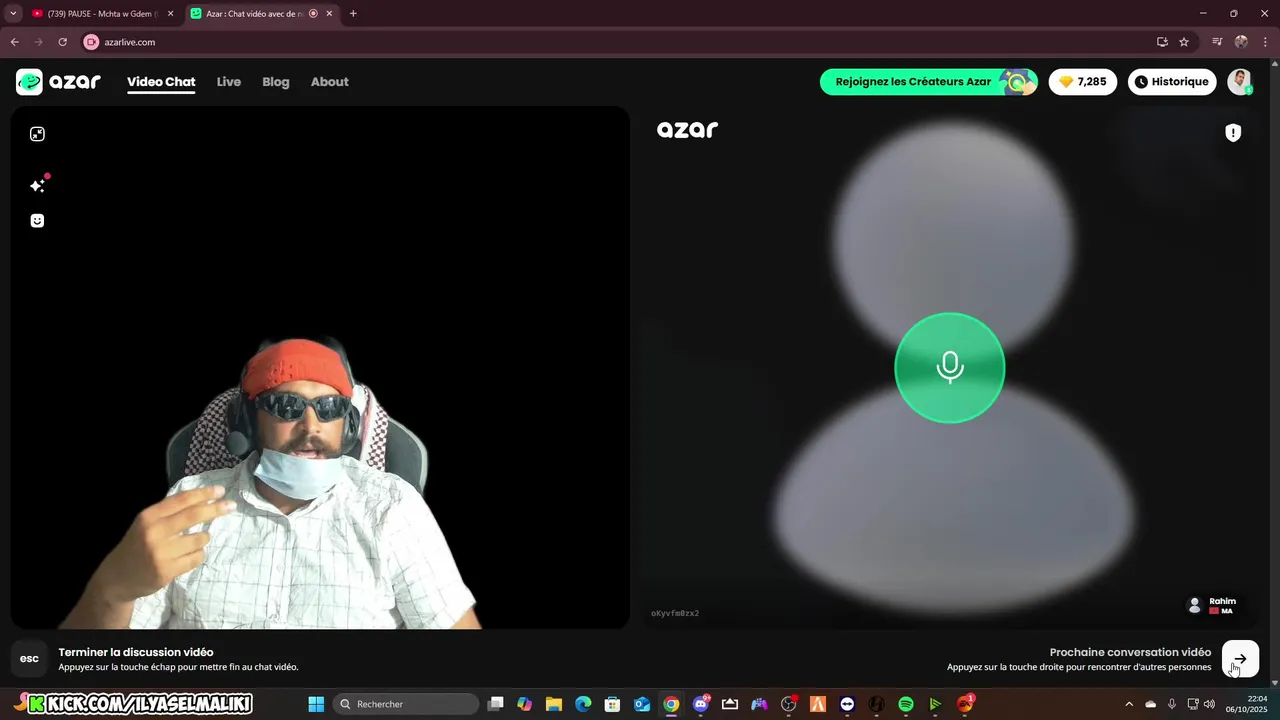Viewport: 1280px width, 720px height.
Task: Close the Azar browser tab
Action: [329, 14]
